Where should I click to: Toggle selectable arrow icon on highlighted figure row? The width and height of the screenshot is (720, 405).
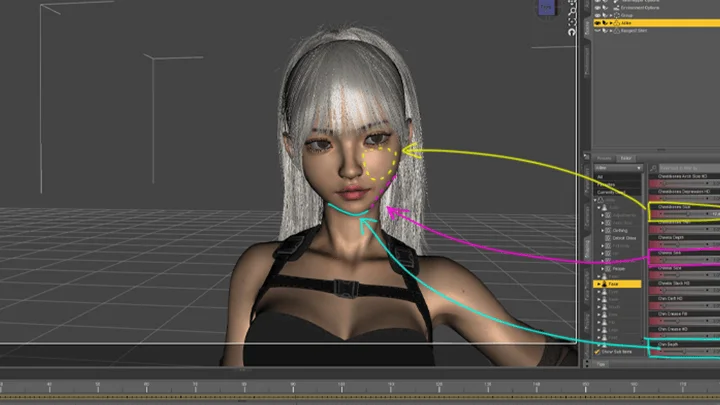click(x=605, y=23)
